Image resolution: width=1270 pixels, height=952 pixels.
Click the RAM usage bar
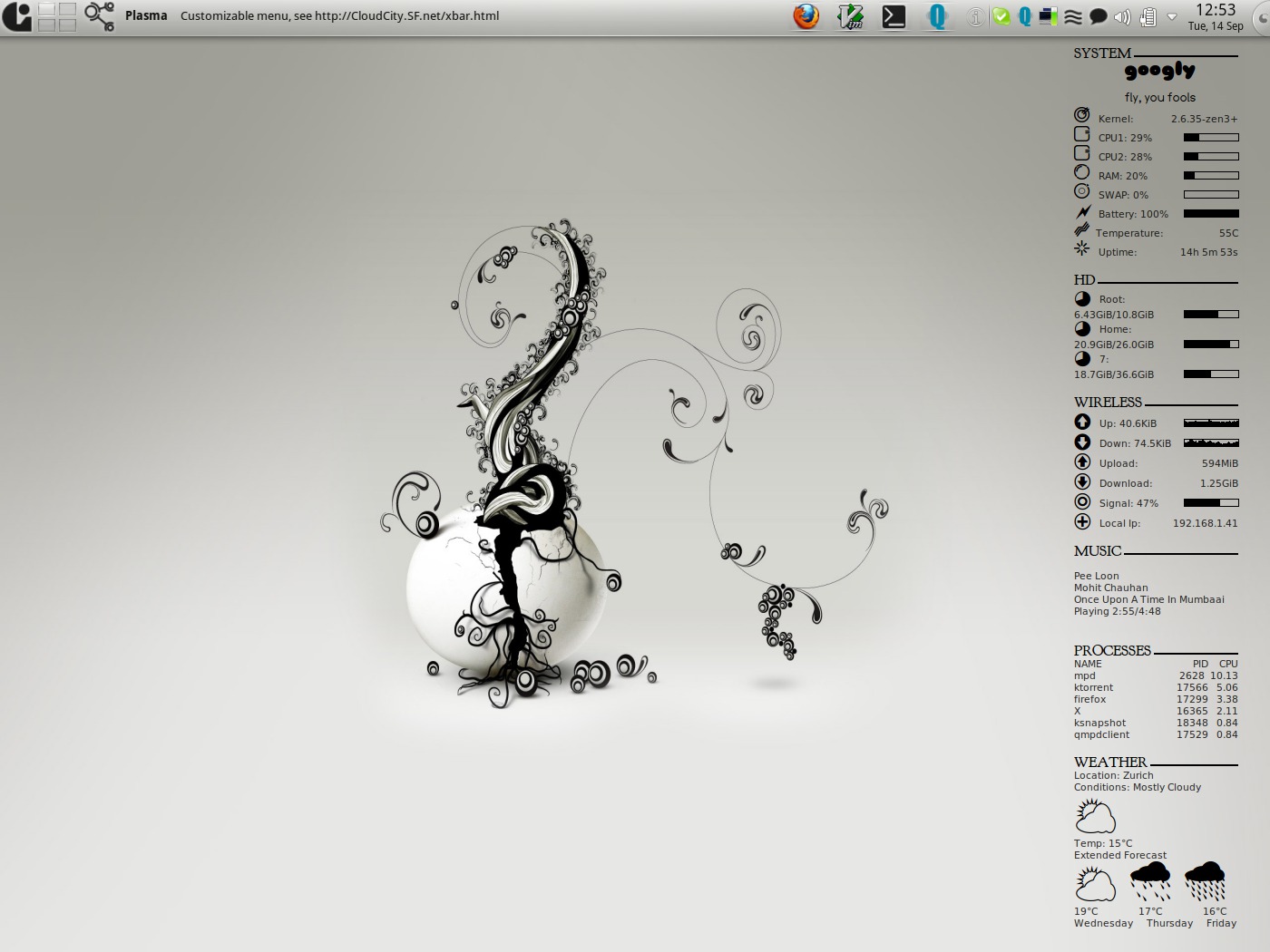point(1211,176)
